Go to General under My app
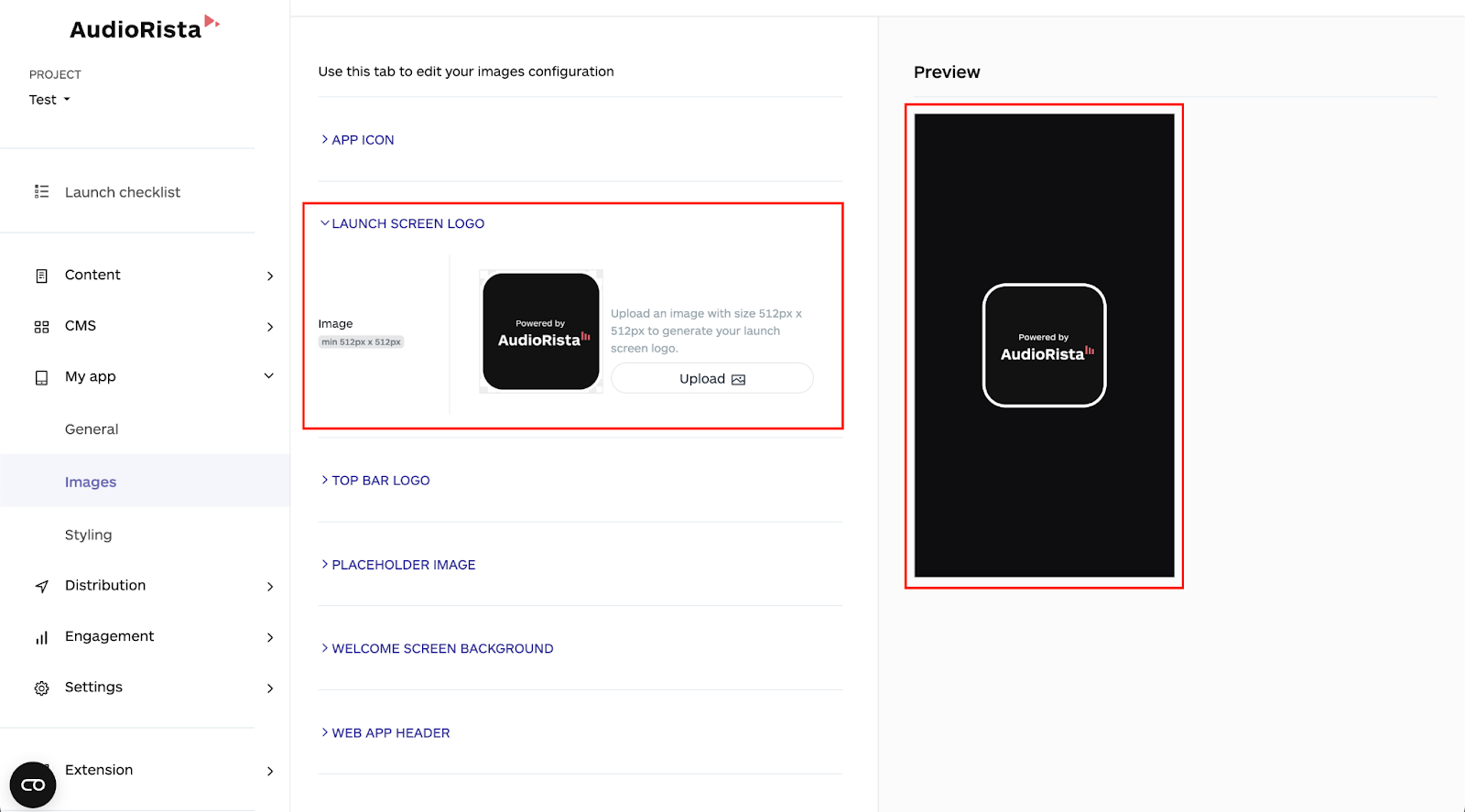 tap(92, 429)
